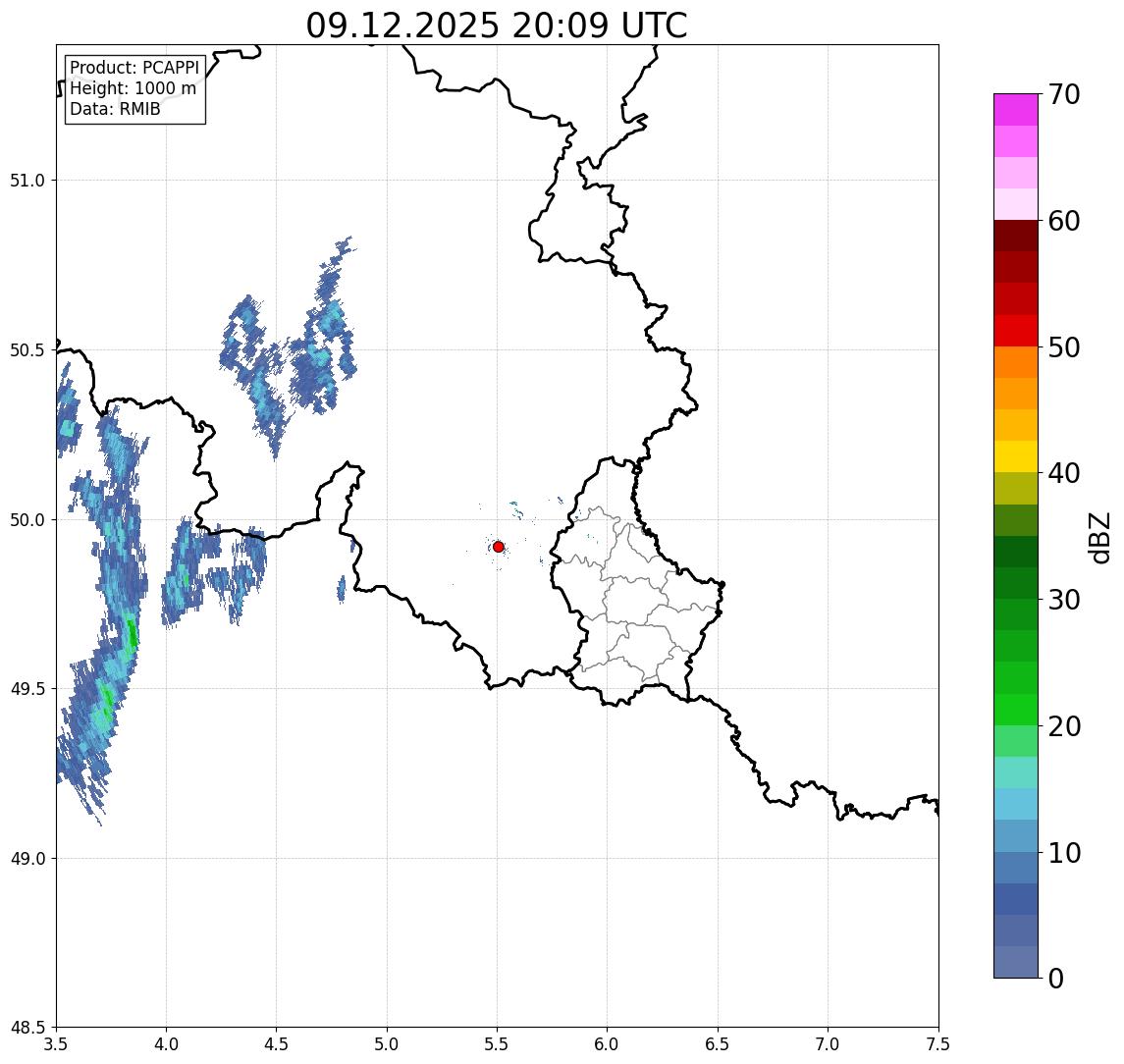Click the longitude label 7.5
Viewport: 1124px width, 1064px height.
tap(938, 1044)
